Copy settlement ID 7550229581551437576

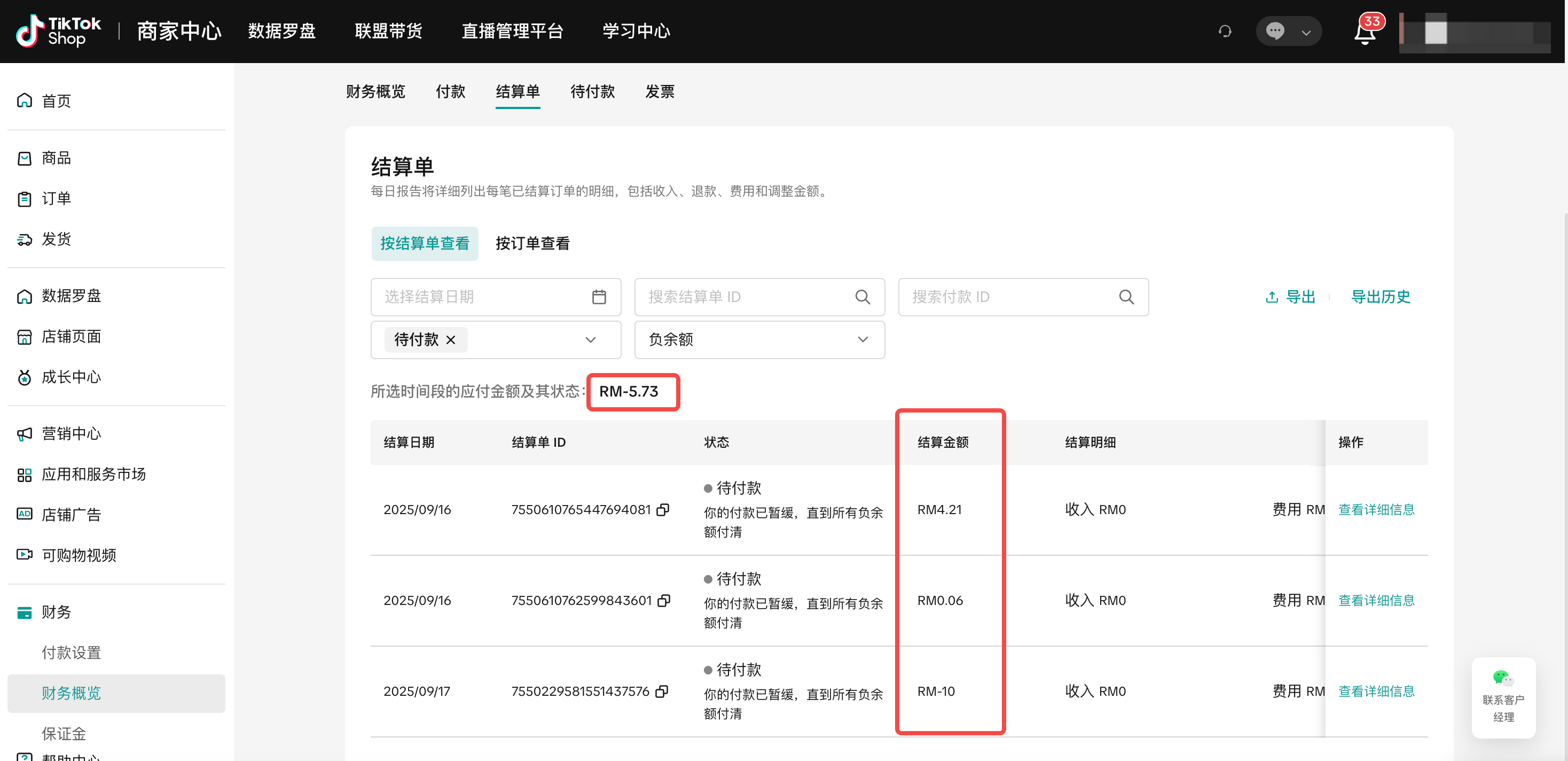(x=662, y=691)
